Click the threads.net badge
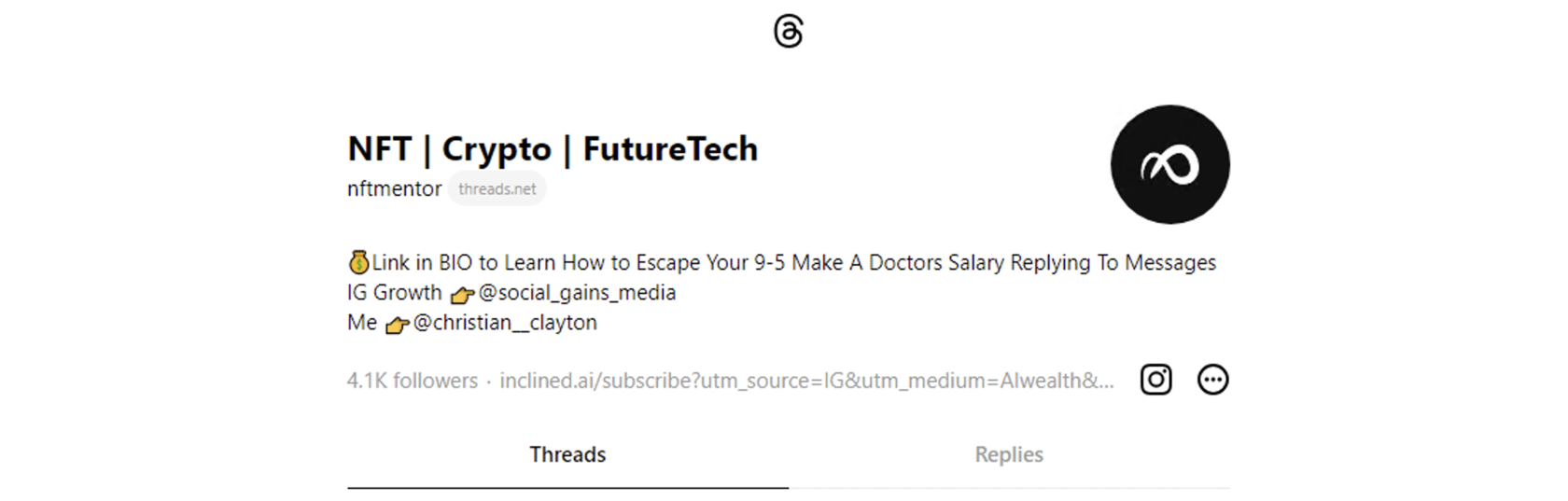Image resolution: width=1568 pixels, height=501 pixels. pyautogui.click(x=497, y=188)
